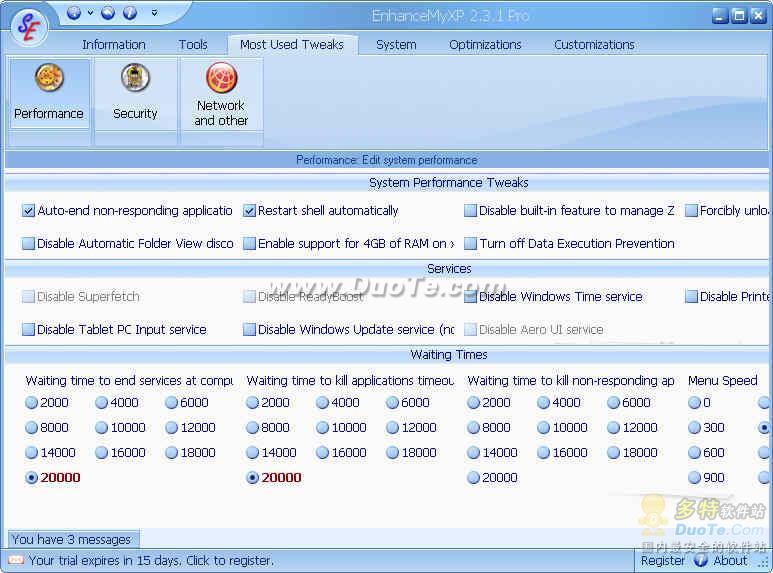This screenshot has height=573, width=773.
Task: Click System Performance Tweaks section header
Action: pyautogui.click(x=449, y=183)
